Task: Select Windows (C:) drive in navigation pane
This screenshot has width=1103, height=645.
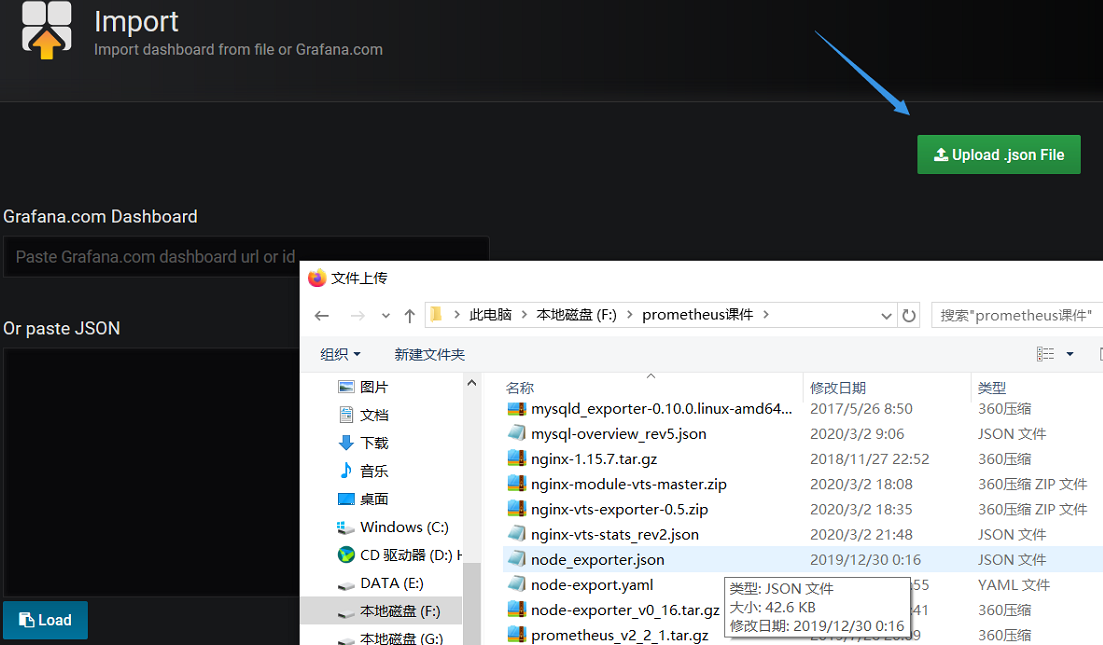Action: [x=404, y=527]
